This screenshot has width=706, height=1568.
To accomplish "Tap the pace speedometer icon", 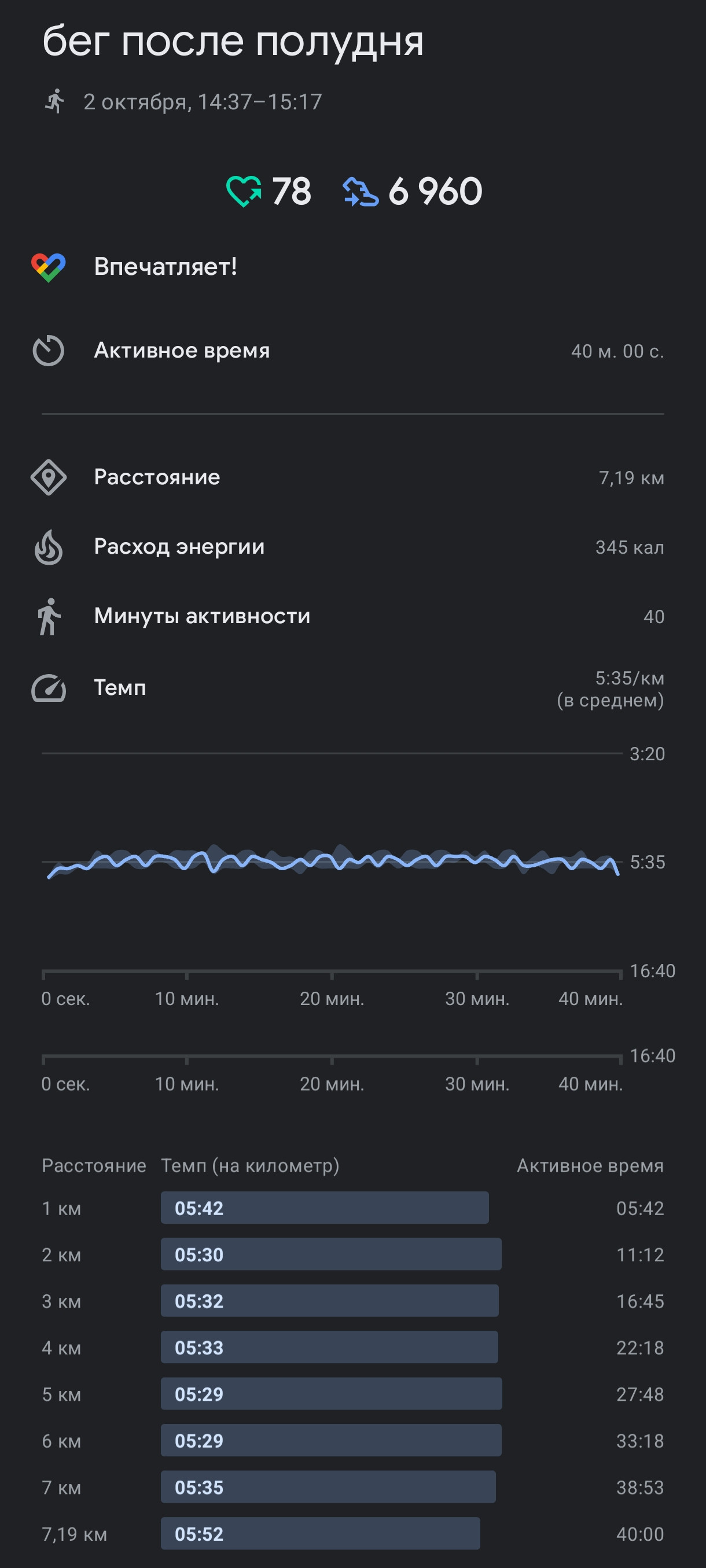I will (x=49, y=689).
